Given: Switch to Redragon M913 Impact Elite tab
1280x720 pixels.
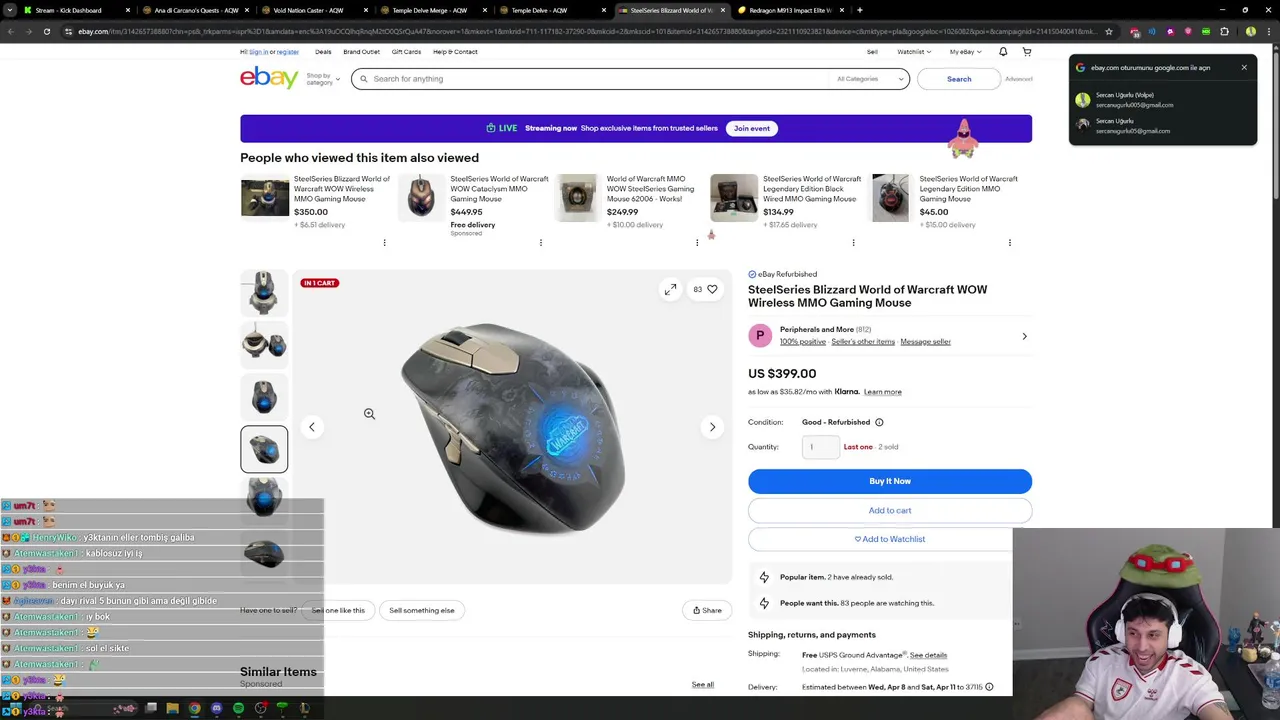Looking at the screenshot, I should tap(790, 10).
